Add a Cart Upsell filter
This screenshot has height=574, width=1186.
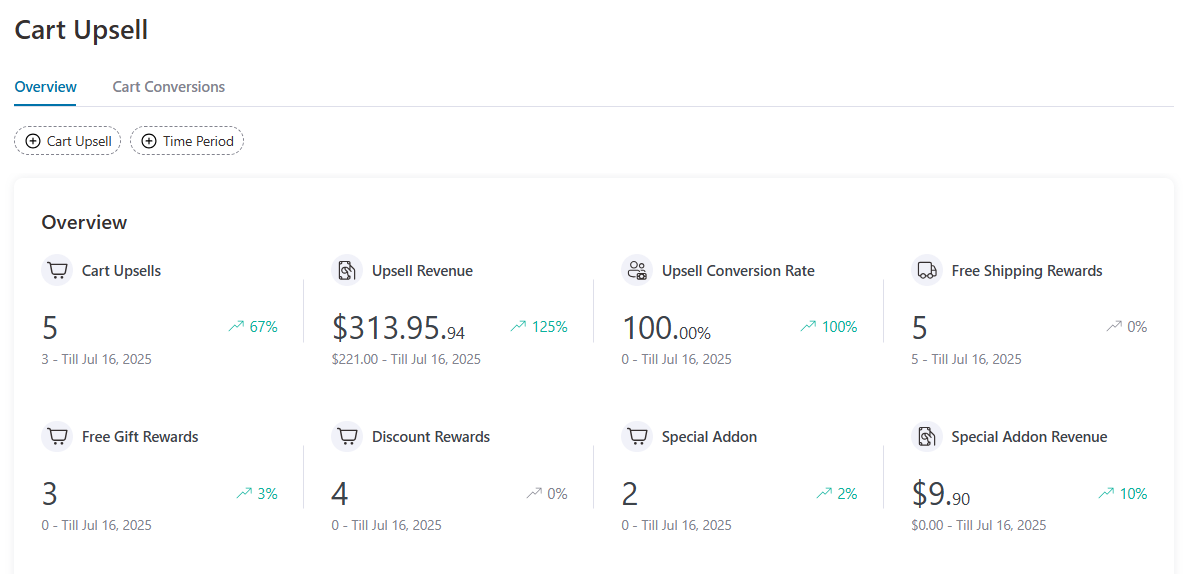tap(67, 141)
